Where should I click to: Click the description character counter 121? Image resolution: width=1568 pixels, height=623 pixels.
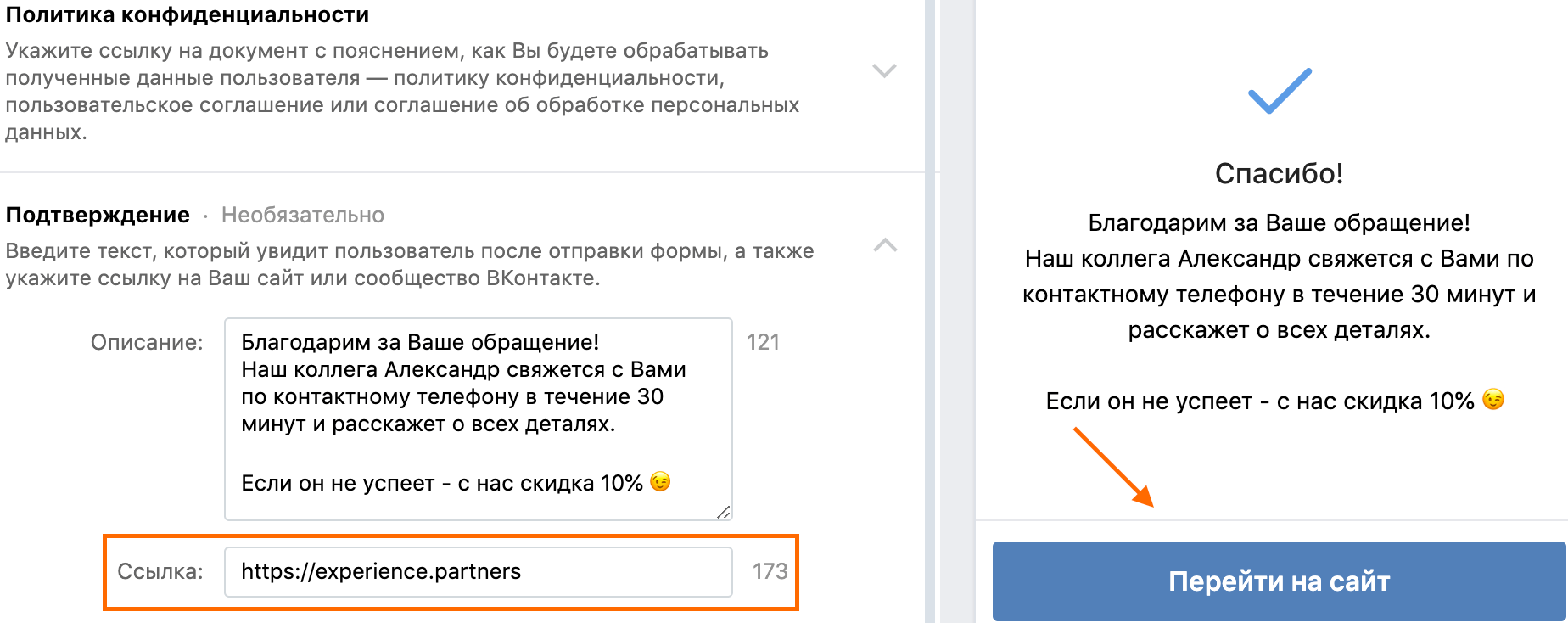pos(763,342)
